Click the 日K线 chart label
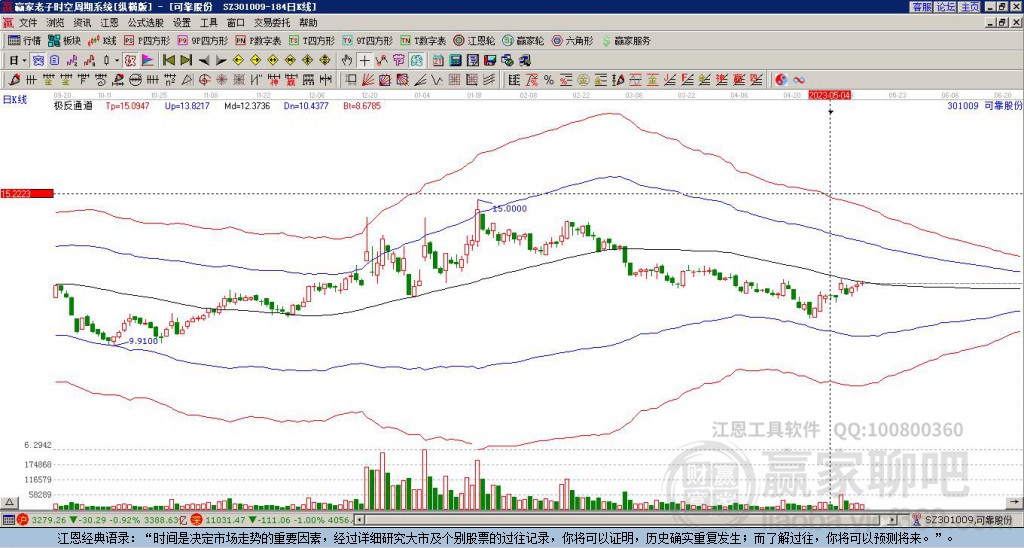This screenshot has height=548, width=1024. [x=15, y=100]
